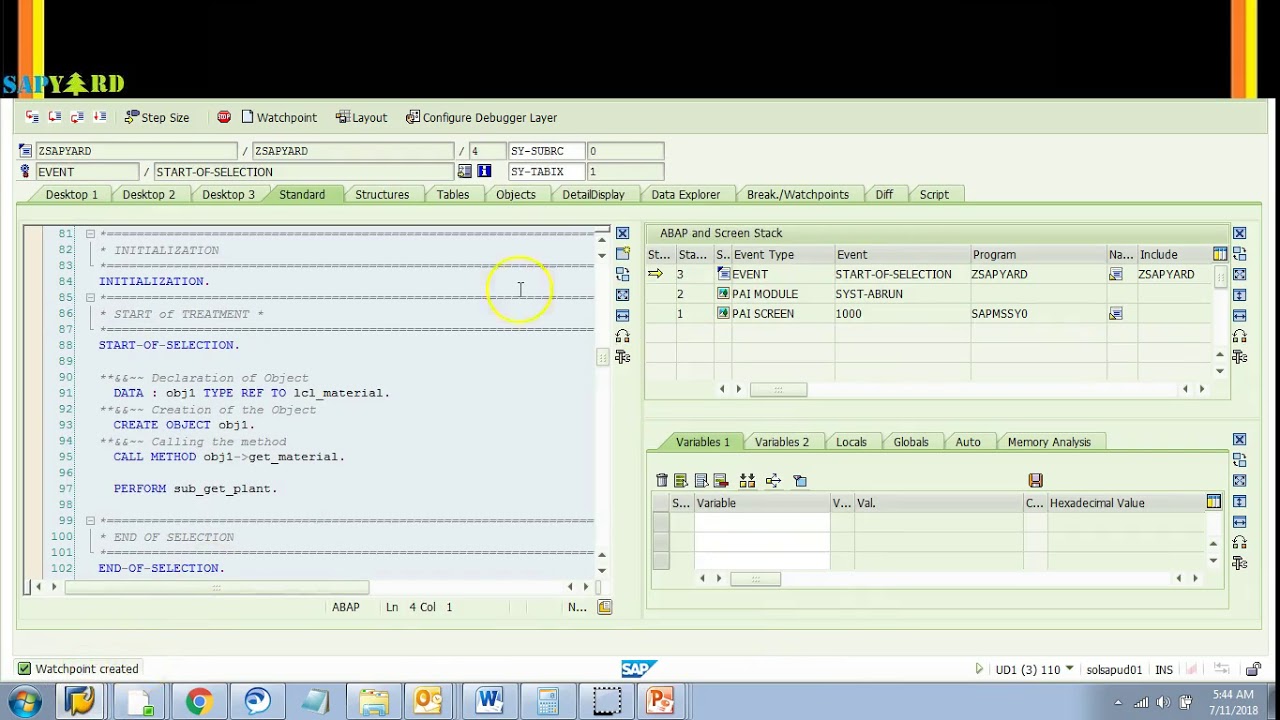Create a Watchpoint from the toolbar

(x=279, y=117)
